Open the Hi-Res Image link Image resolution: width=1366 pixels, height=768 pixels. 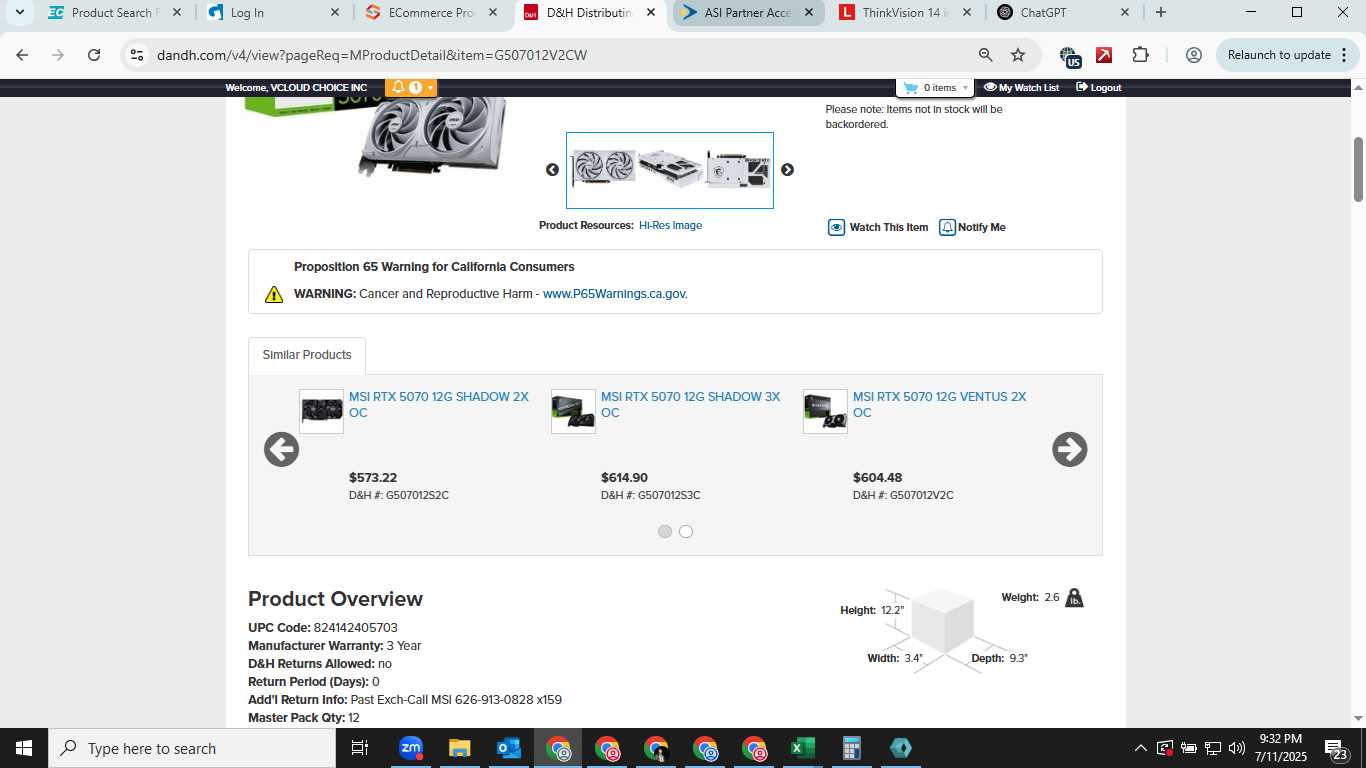(x=670, y=226)
